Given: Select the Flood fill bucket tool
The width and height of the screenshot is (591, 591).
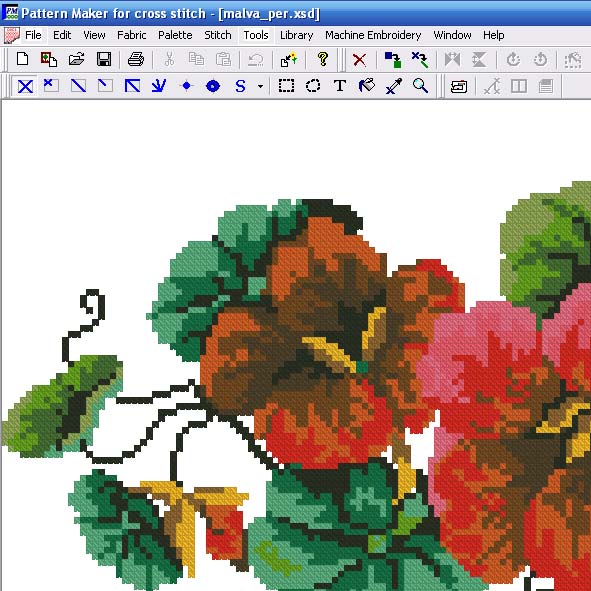Looking at the screenshot, I should pyautogui.click(x=366, y=86).
